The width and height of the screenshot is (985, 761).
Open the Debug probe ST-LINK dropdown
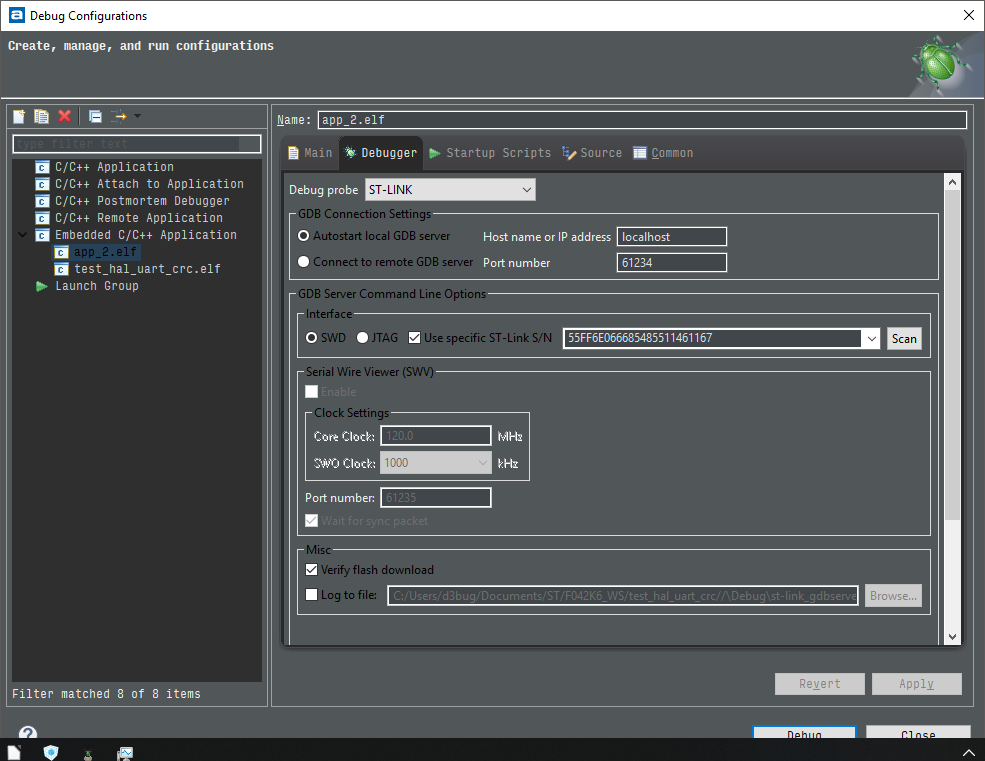(x=450, y=190)
